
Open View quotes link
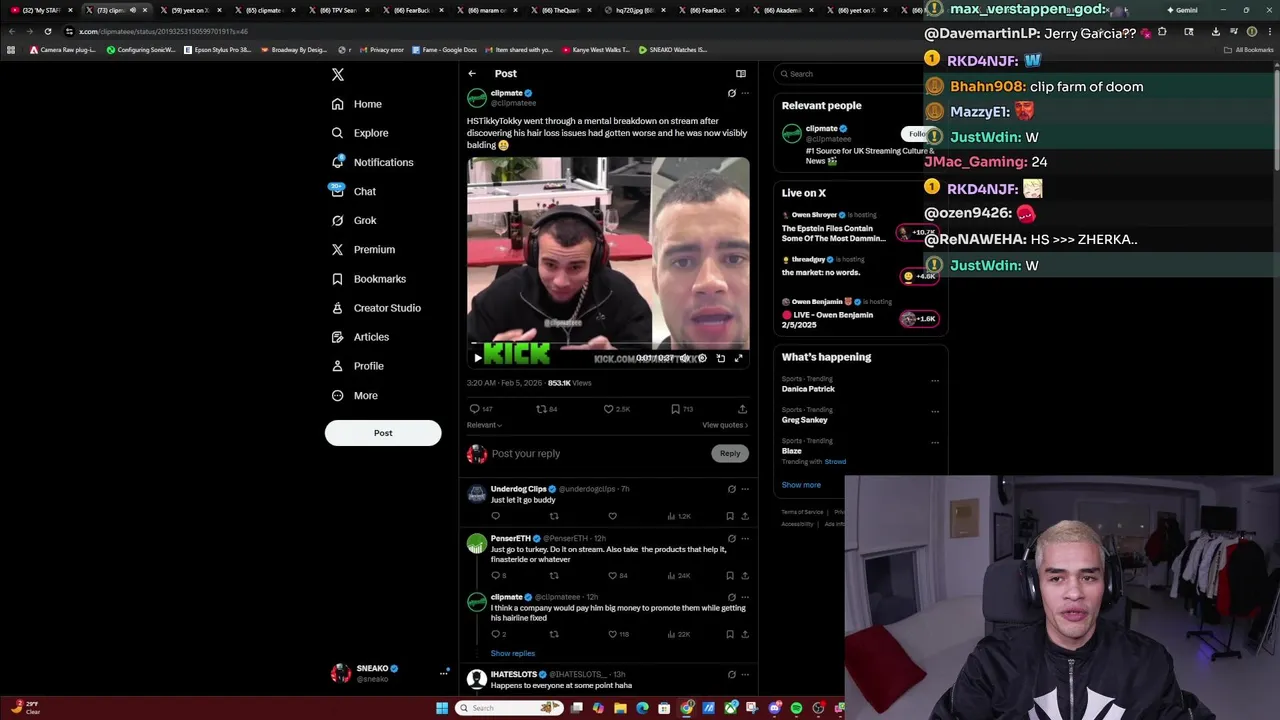(x=725, y=425)
